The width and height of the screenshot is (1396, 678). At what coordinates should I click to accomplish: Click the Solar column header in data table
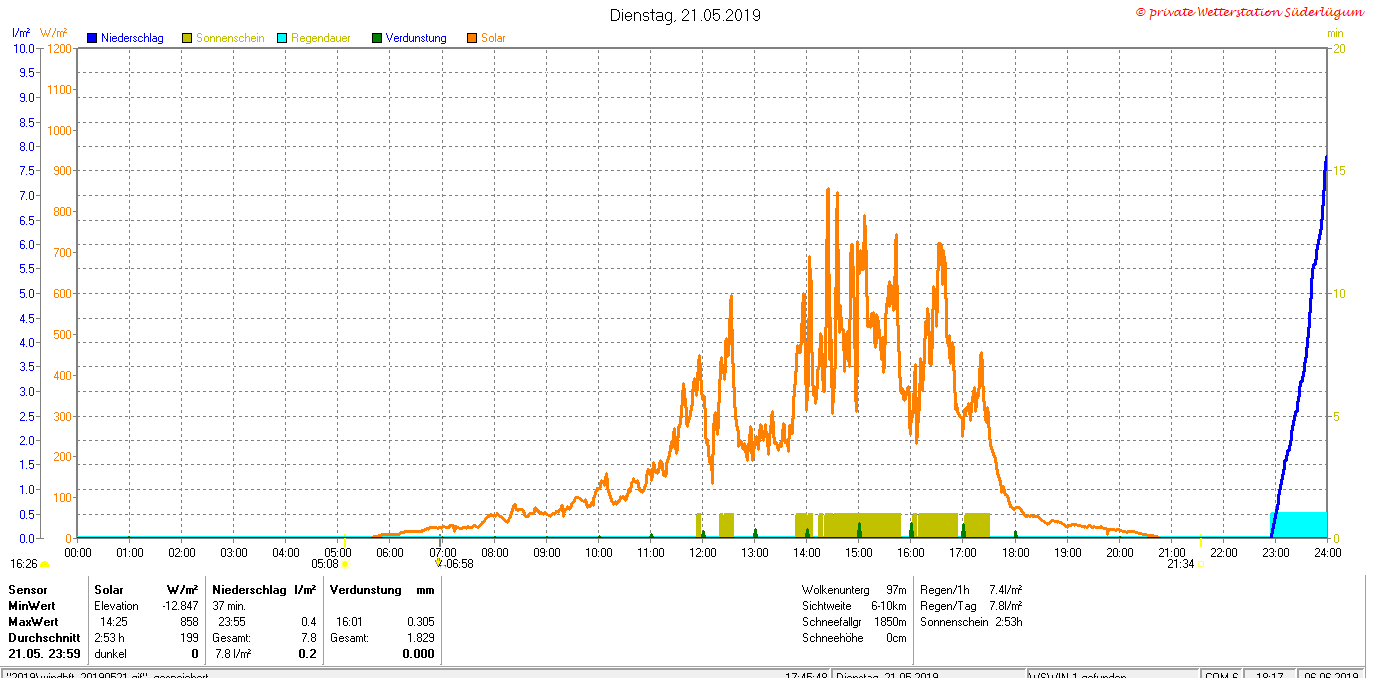tap(109, 590)
